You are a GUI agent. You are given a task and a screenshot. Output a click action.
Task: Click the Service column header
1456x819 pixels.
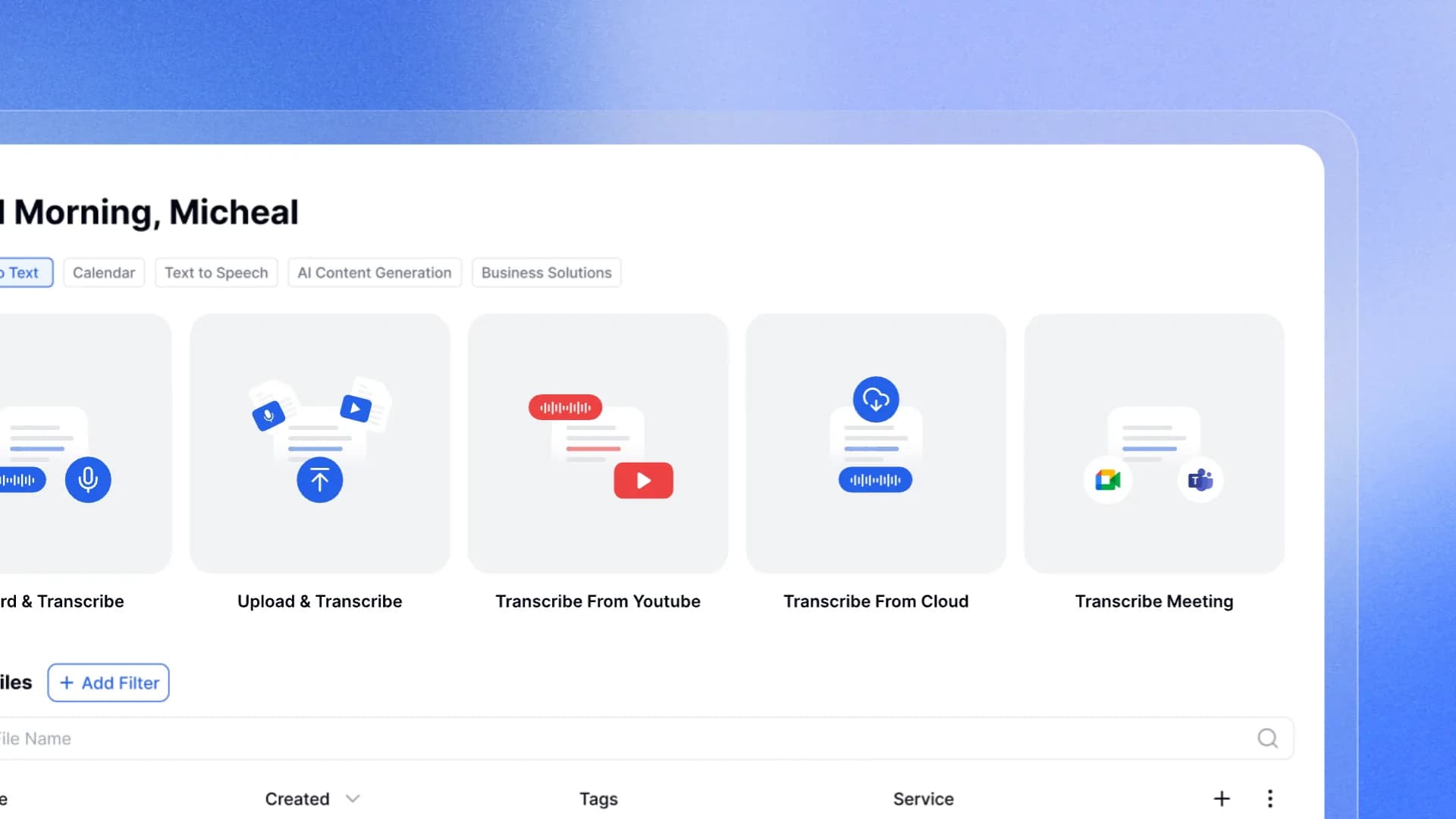coord(923,799)
